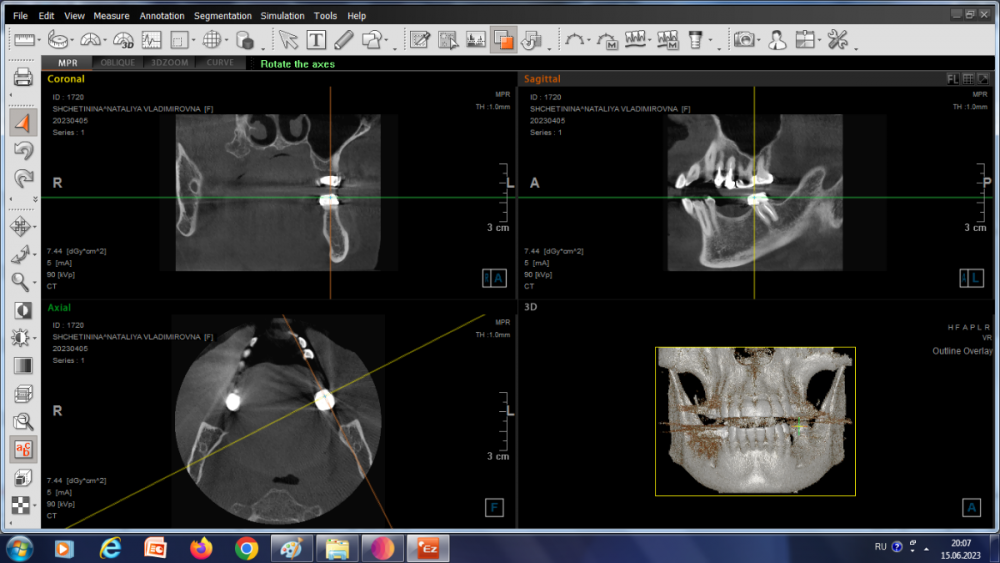Image resolution: width=1000 pixels, height=563 pixels.
Task: Click the A orientation button in 3D view
Action: pyautogui.click(x=971, y=508)
